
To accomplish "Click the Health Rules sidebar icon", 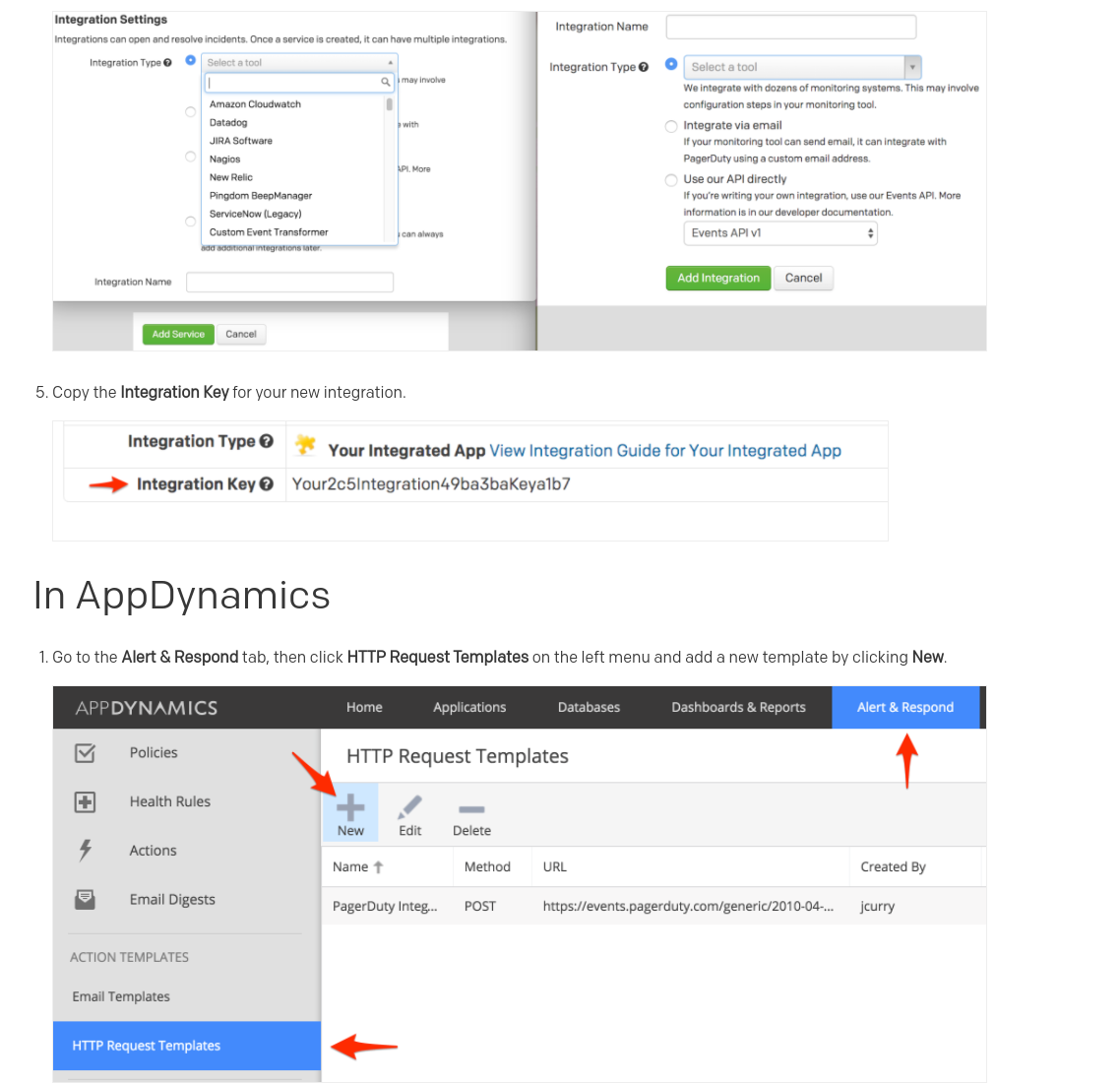I will pos(85,801).
